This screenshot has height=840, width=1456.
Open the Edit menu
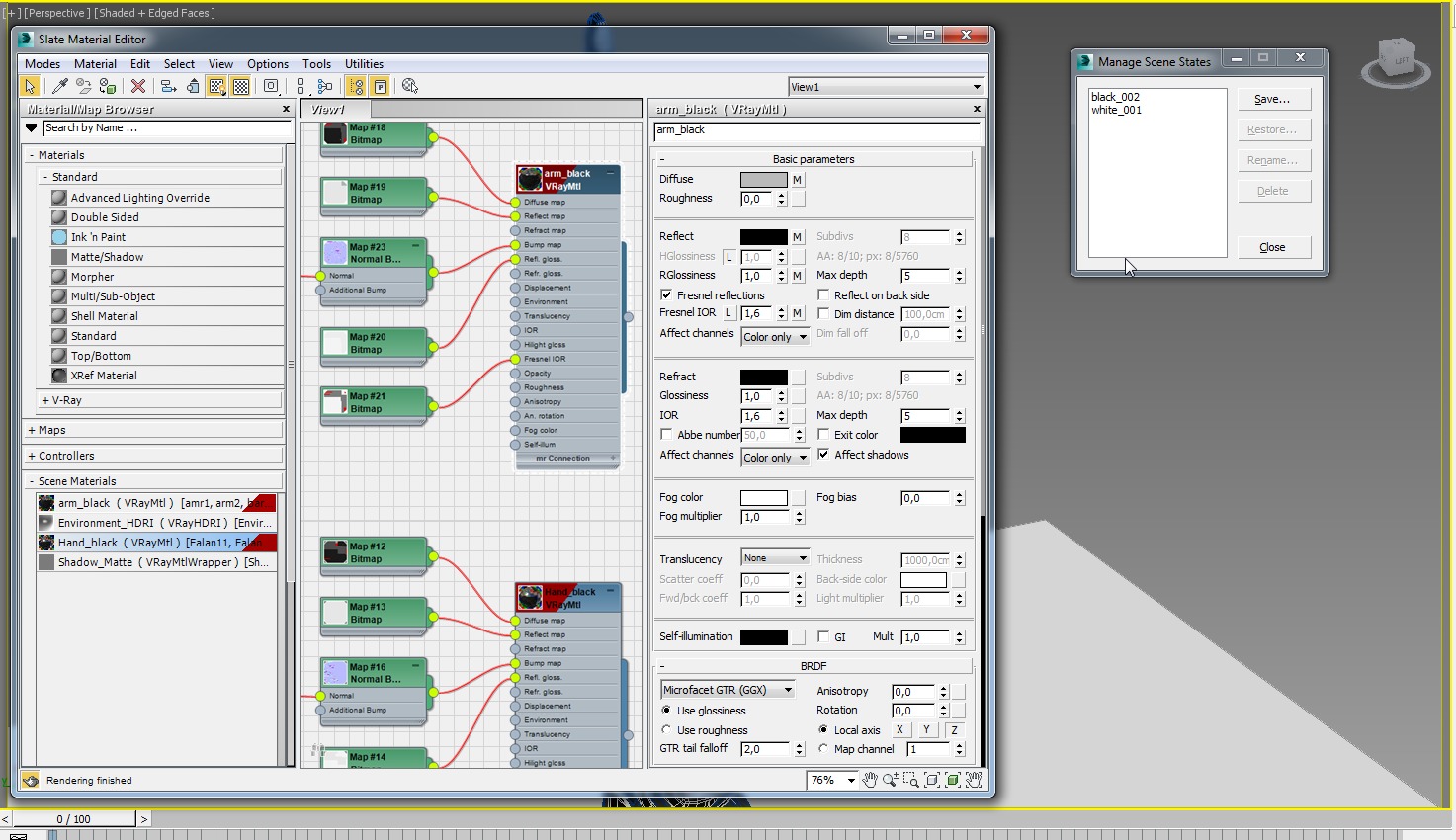(x=140, y=63)
